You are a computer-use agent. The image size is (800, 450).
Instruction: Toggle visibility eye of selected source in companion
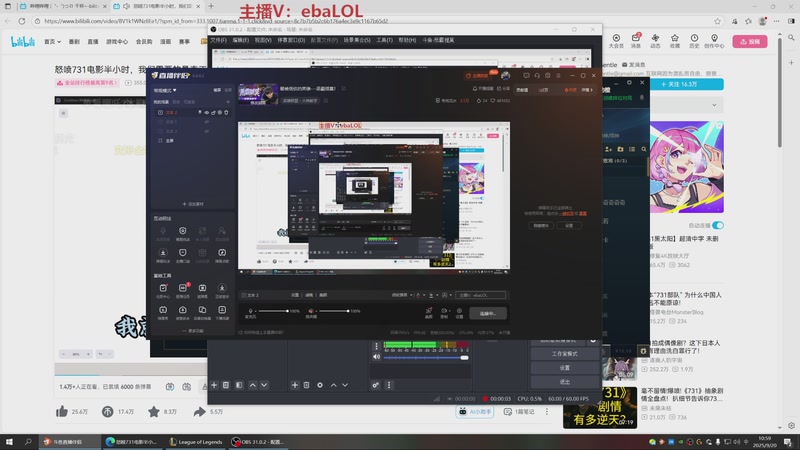click(207, 112)
